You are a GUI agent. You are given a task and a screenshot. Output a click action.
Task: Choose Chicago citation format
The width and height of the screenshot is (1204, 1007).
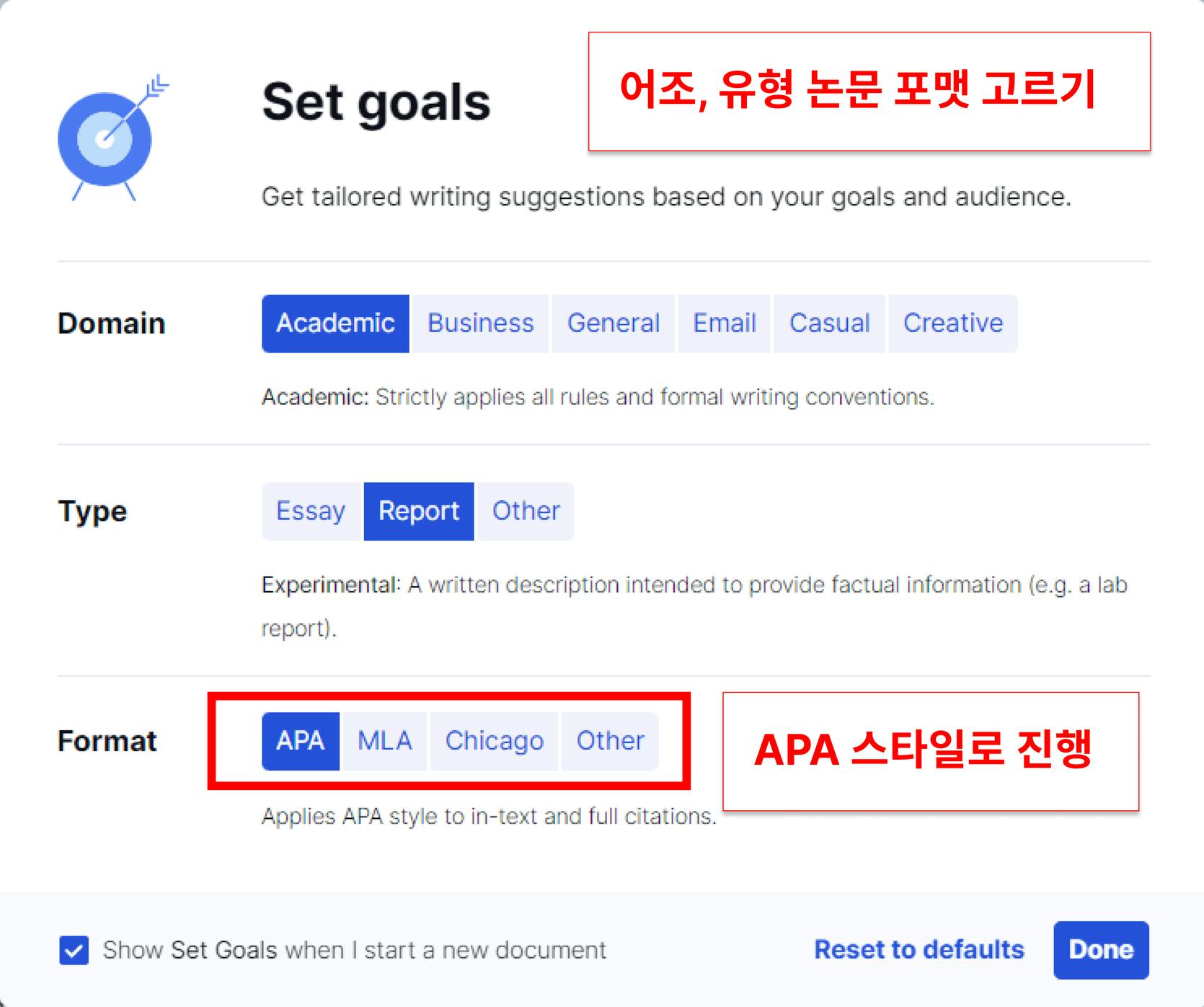pyautogui.click(x=494, y=741)
